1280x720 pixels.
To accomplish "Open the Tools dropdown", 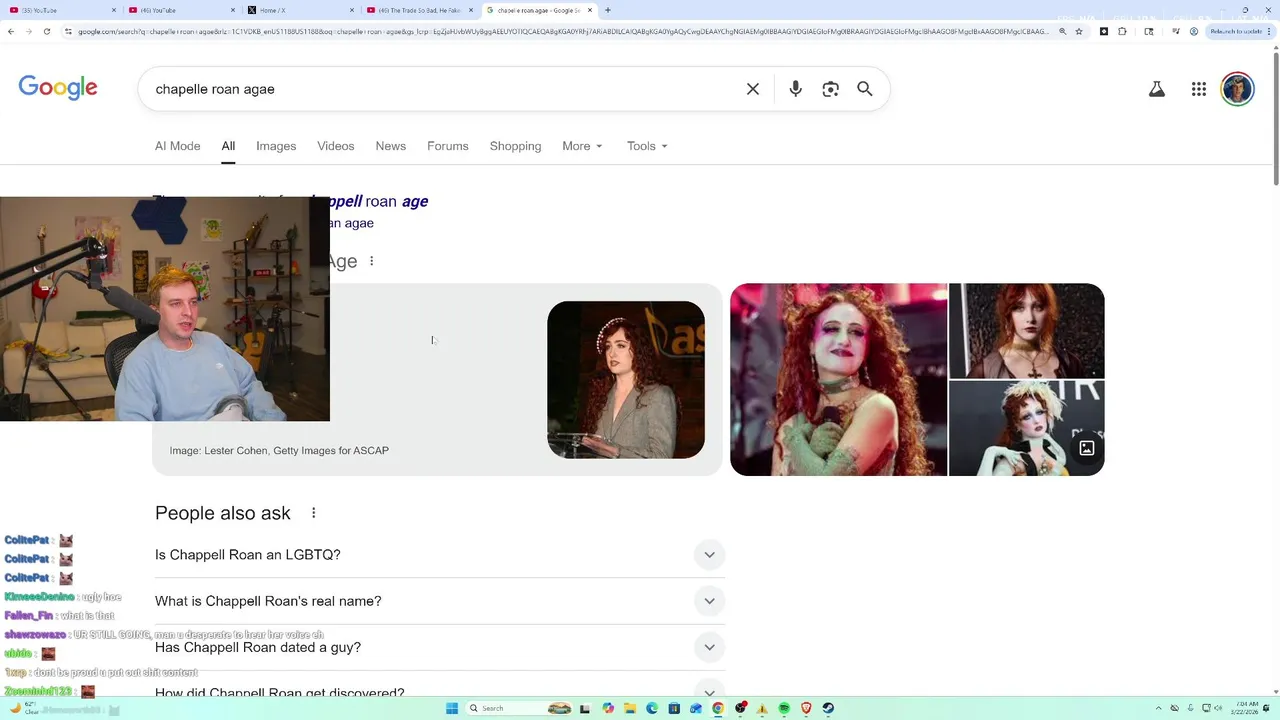I will 647,146.
